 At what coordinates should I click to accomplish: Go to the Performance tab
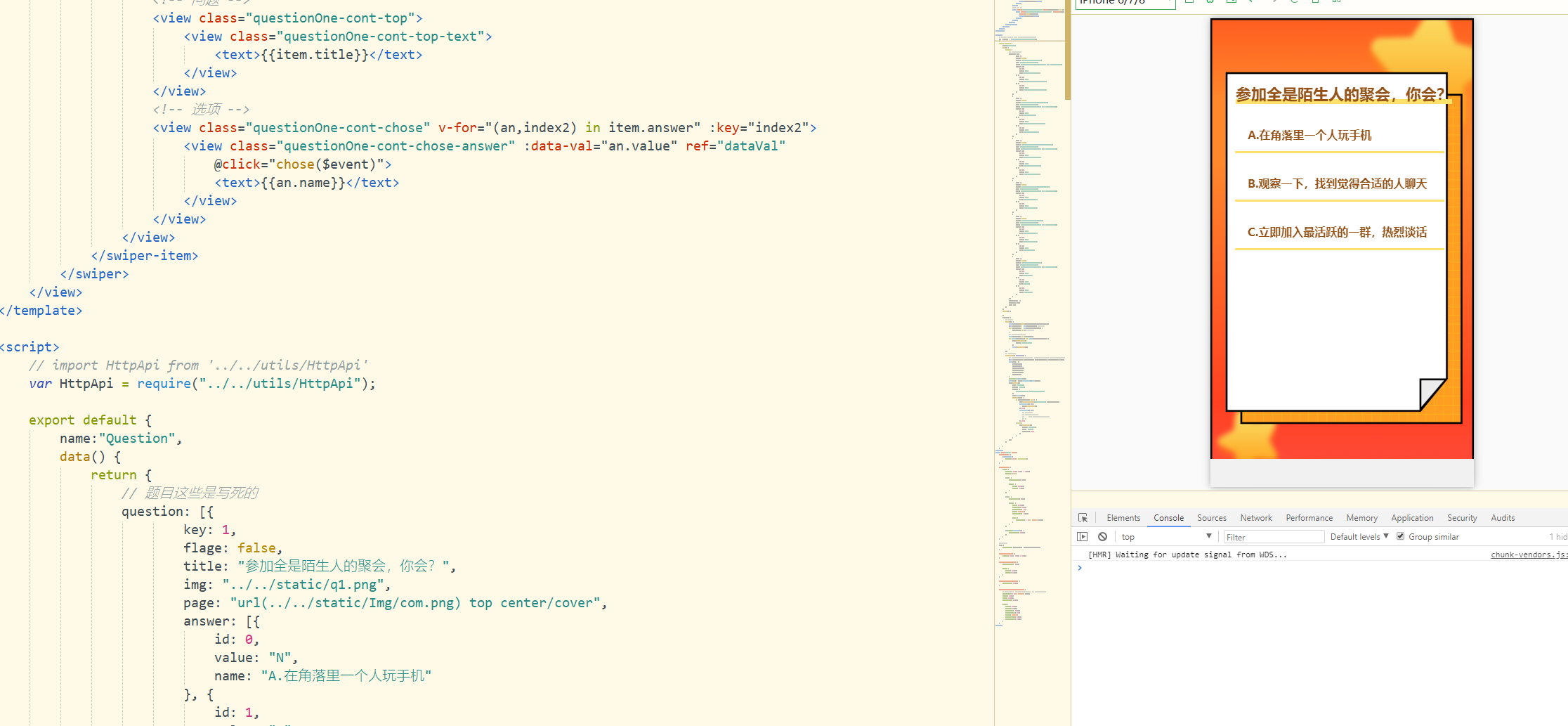1308,518
